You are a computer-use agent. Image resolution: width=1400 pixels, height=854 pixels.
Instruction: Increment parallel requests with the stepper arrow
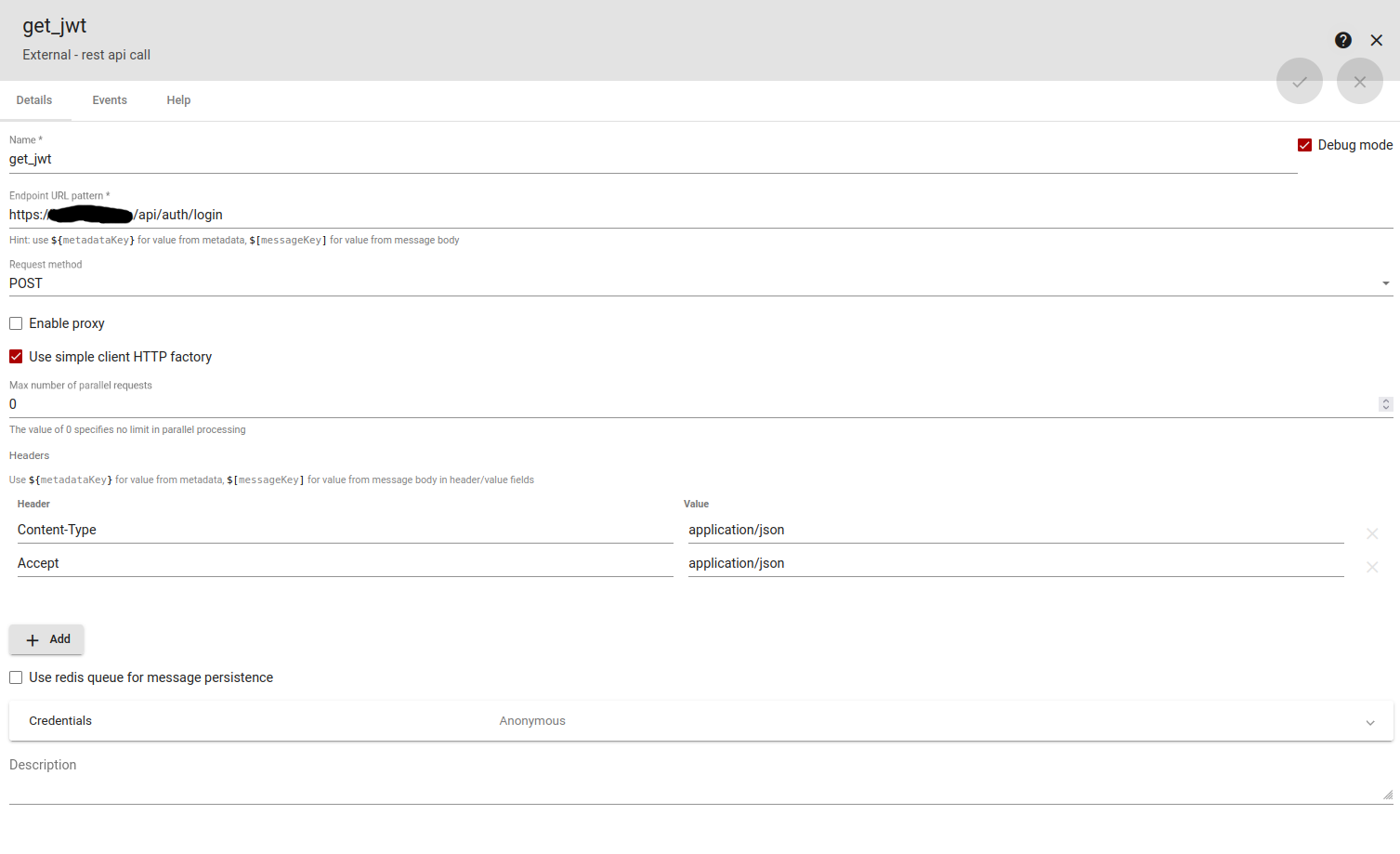click(1386, 401)
